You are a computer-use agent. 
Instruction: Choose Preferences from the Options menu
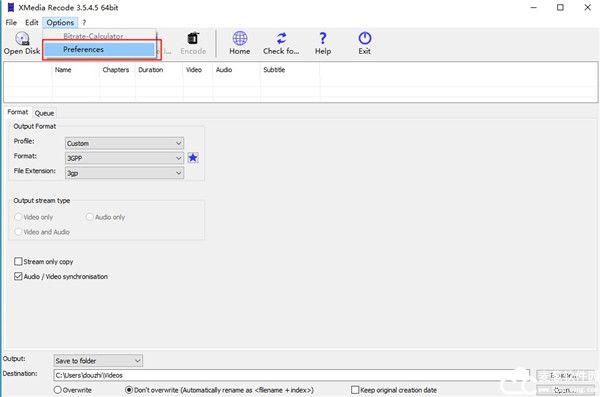(99, 49)
